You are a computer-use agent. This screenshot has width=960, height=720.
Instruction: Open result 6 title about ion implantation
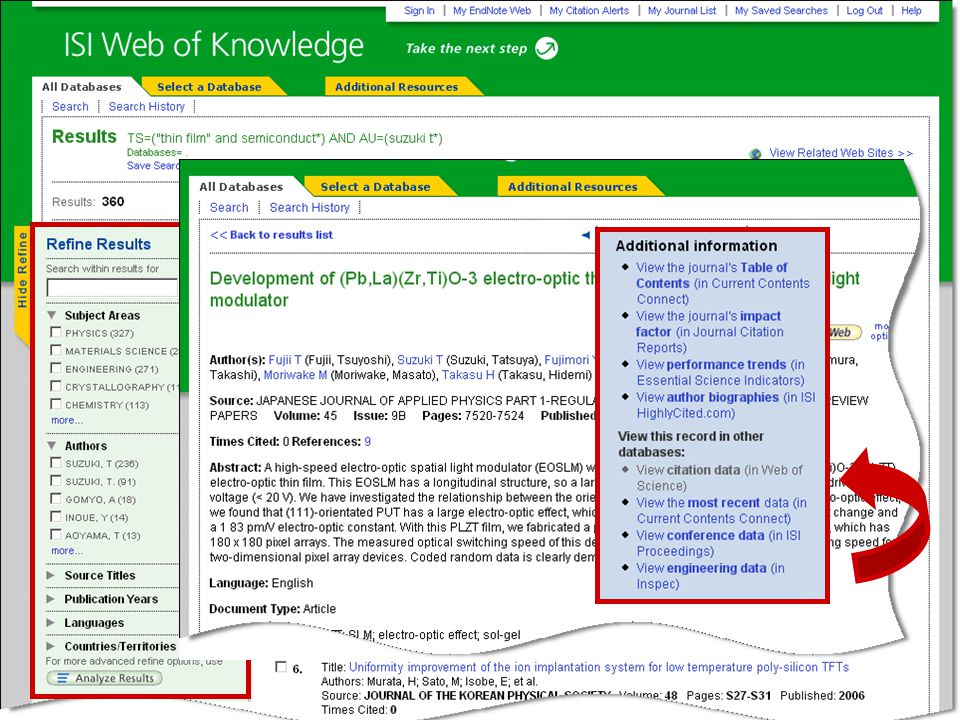point(599,667)
